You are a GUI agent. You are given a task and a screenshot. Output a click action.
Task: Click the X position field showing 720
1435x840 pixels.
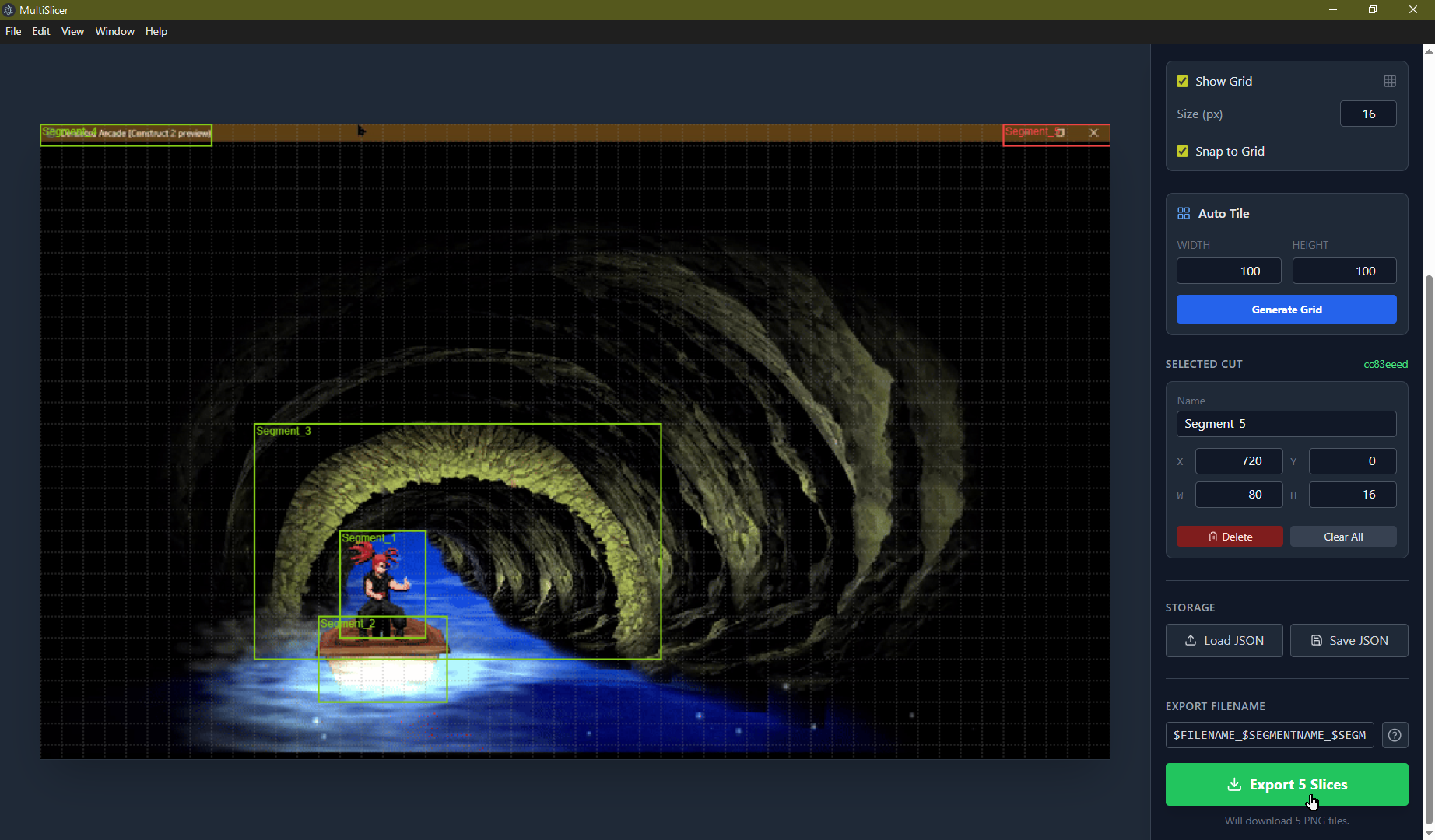coord(1239,461)
